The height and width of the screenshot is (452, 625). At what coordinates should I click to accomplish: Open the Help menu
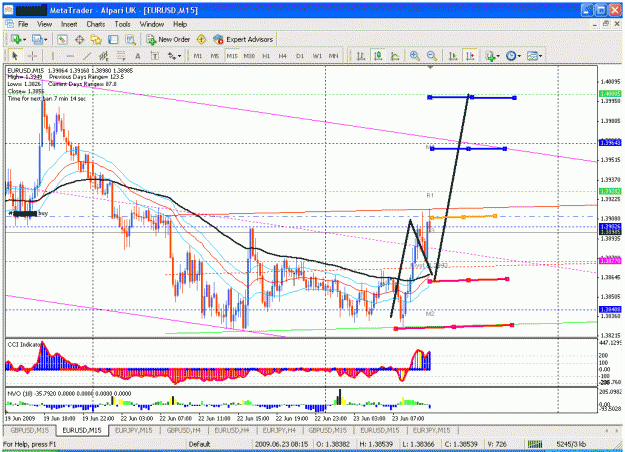(180, 24)
